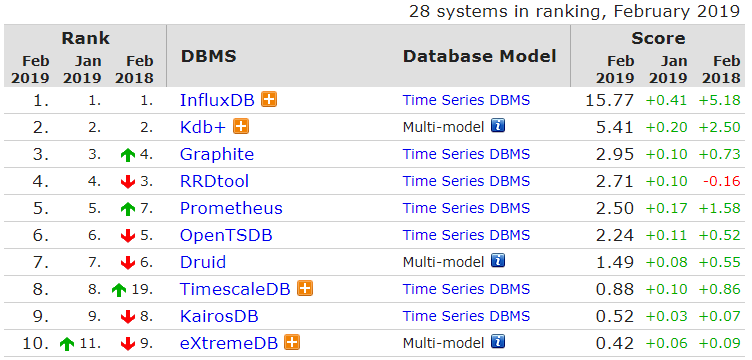Screen dimensions: 752x360
Task: Click the score value 2.95
Action: click(x=614, y=154)
